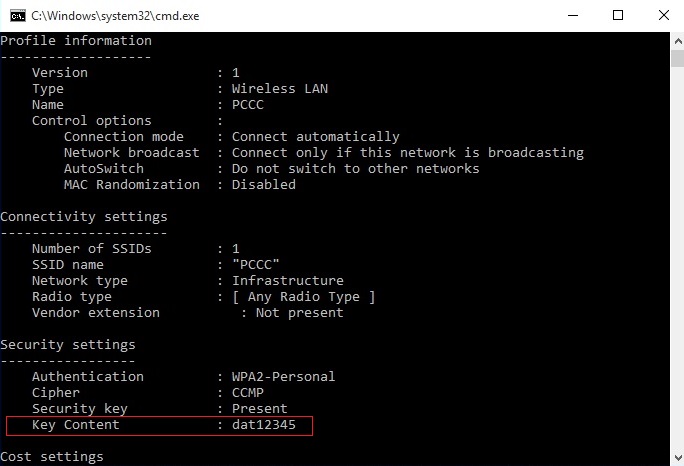
Task: Click the 'Connection mode' label
Action: (124, 137)
